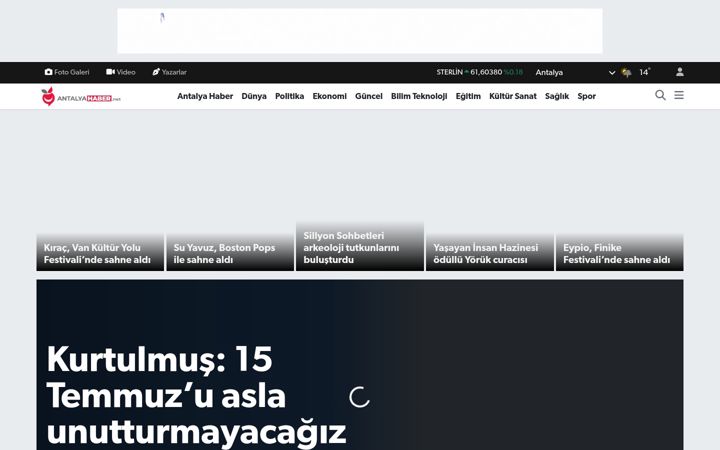Open the Antalya city weather dropdown
Screen dimensions: 720x450
[x=575, y=73]
